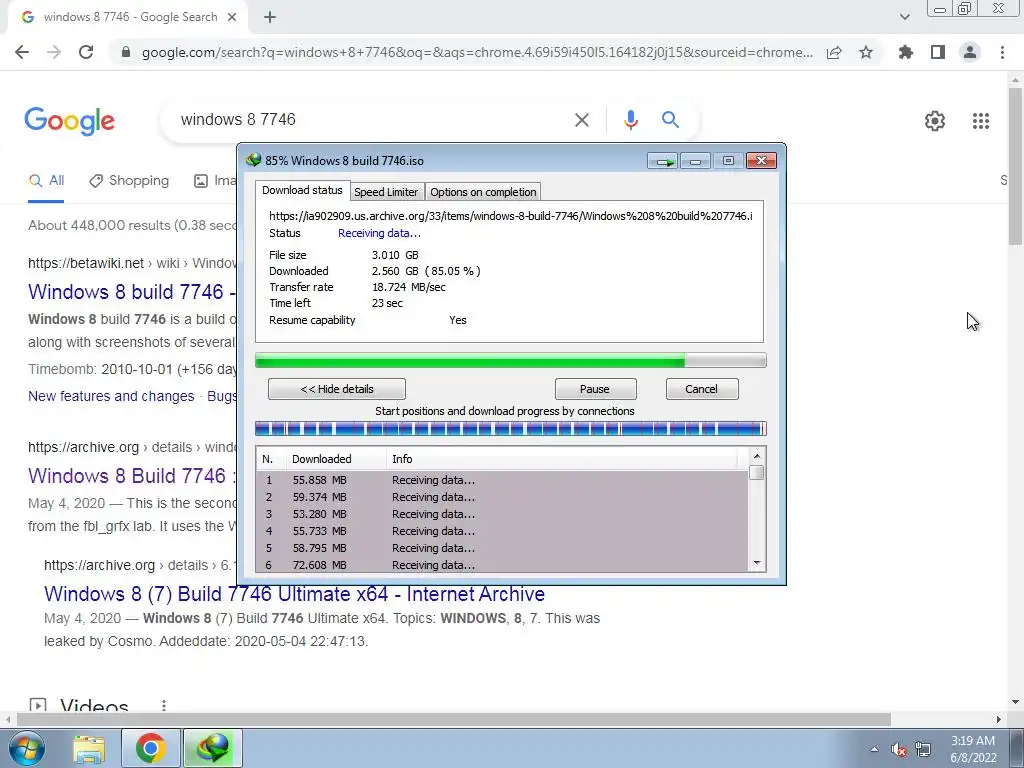Open network tray icon
The width and height of the screenshot is (1024, 768).
(922, 750)
